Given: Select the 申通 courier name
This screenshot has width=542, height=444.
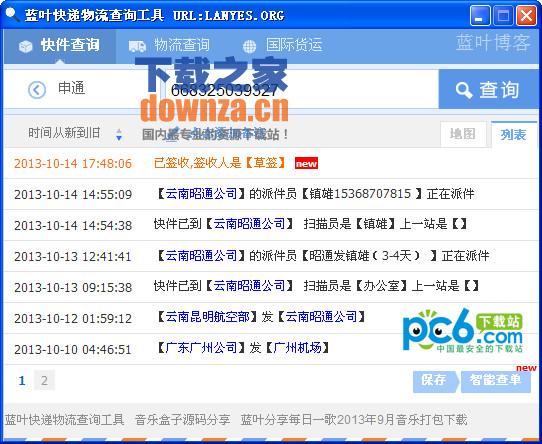Looking at the screenshot, I should click(72, 88).
